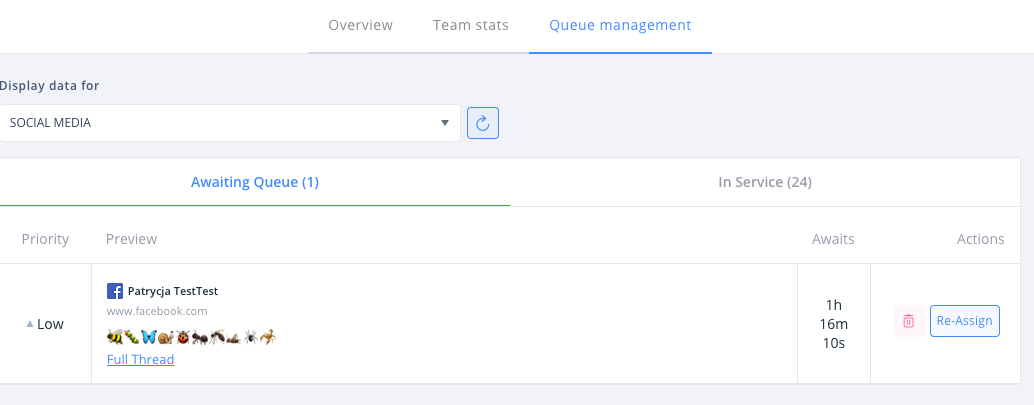This screenshot has height=405, width=1034.
Task: Switch to the Overview tab
Action: pyautogui.click(x=360, y=25)
